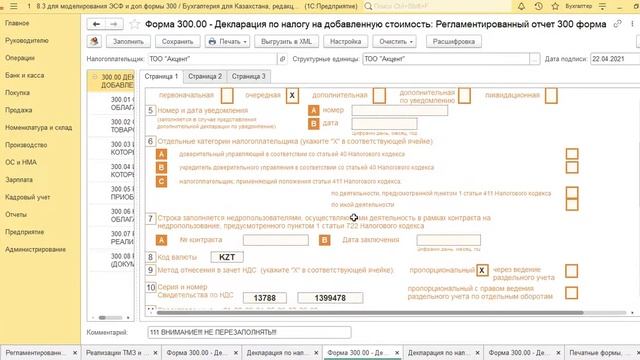Open Налогоплательщик field link icon

point(282,59)
